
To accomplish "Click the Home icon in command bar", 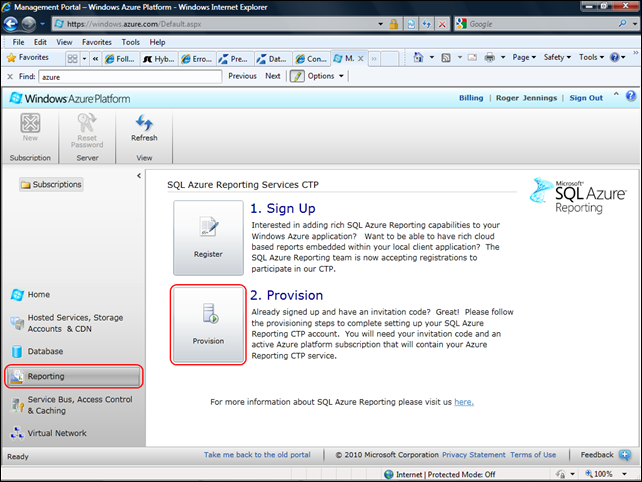I will click(x=418, y=57).
